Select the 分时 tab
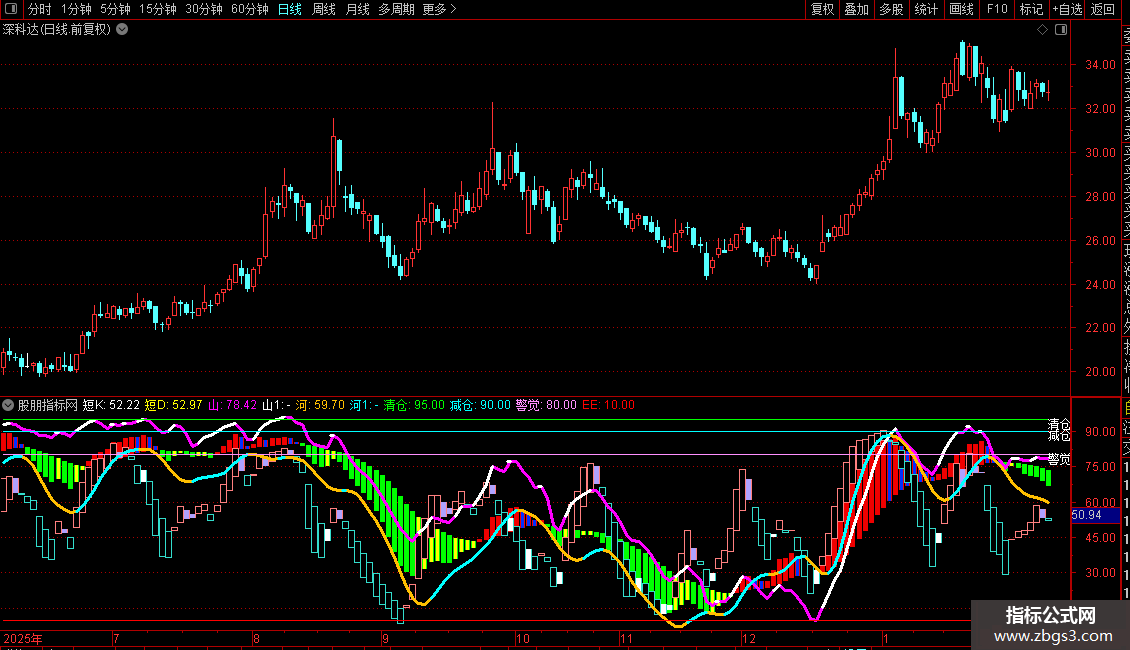Viewport: 1130px width, 650px height. [39, 10]
